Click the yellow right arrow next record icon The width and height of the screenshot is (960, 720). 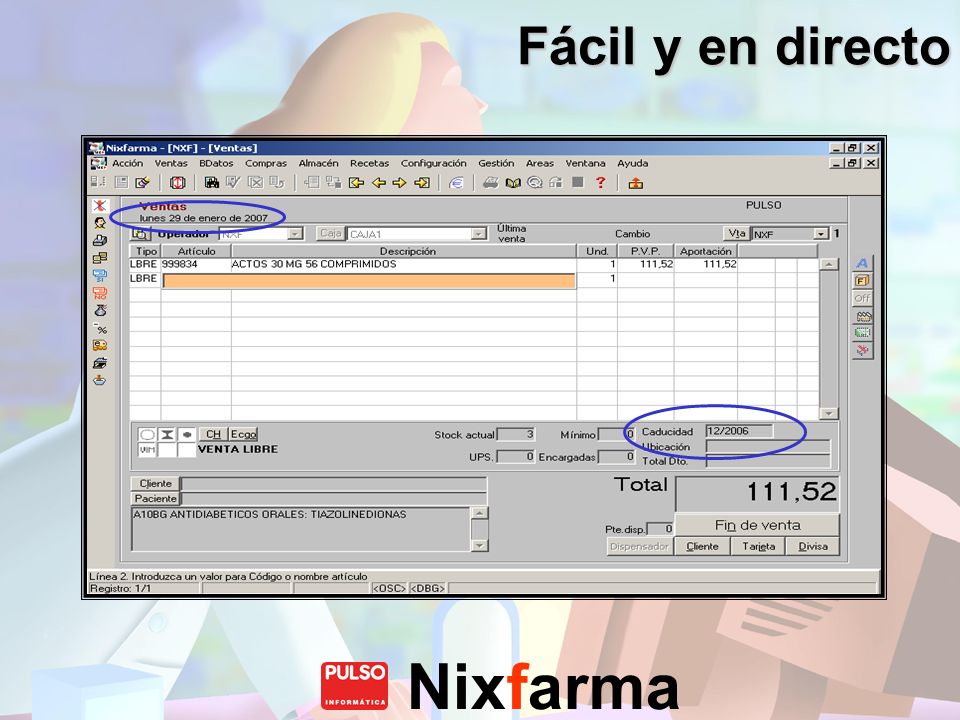[x=400, y=182]
